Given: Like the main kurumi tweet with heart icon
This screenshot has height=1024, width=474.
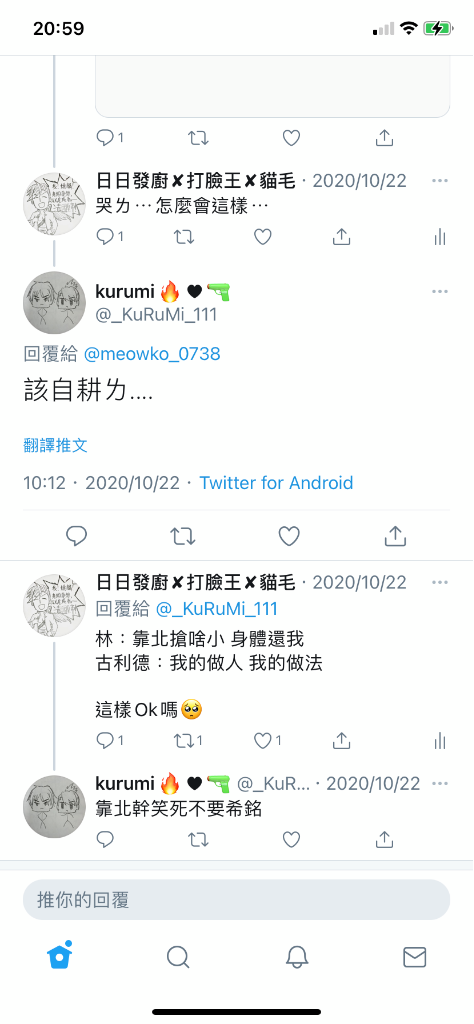Looking at the screenshot, I should pos(289,536).
